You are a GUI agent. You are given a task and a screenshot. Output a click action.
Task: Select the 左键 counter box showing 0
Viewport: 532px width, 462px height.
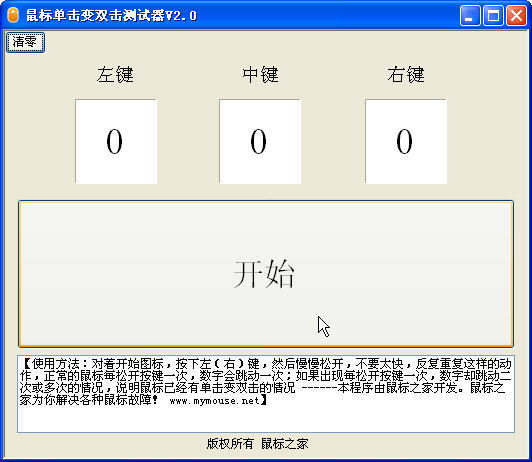[116, 141]
